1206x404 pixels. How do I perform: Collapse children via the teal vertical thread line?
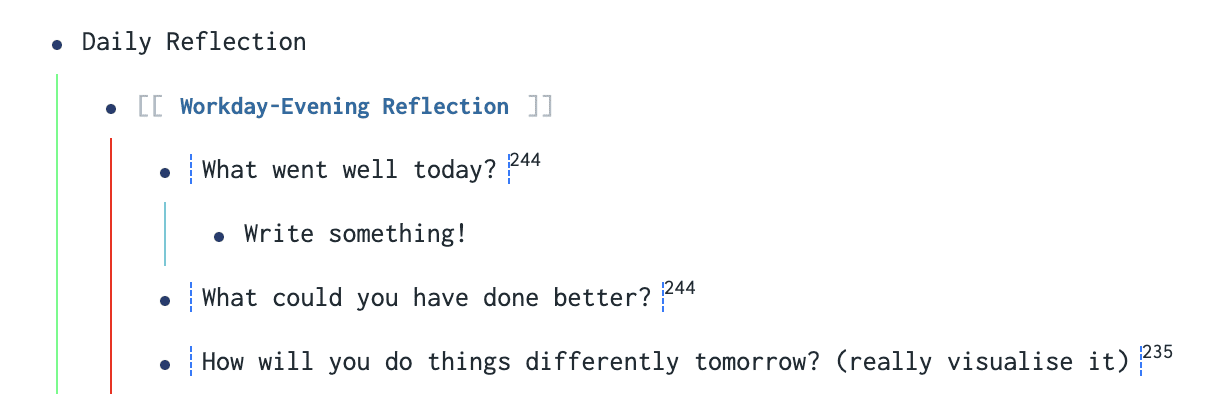(x=165, y=234)
